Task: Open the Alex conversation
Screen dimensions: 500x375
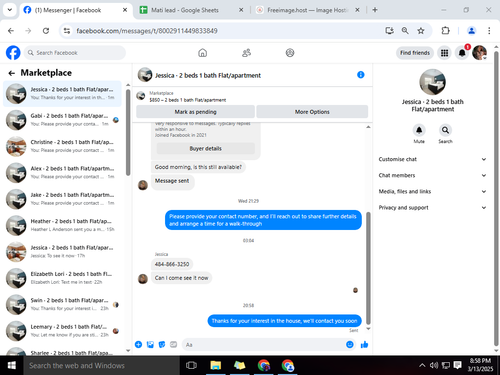Action: (62, 172)
